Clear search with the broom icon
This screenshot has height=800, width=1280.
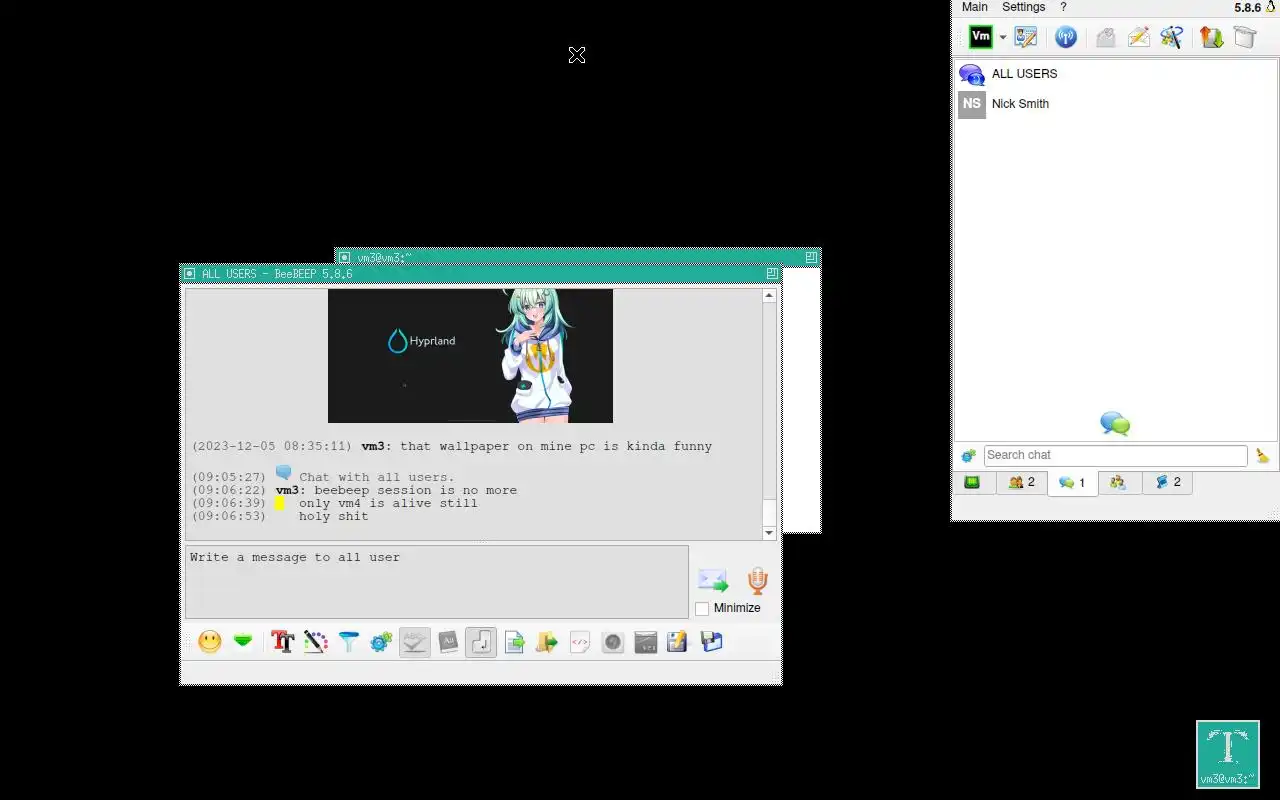pyautogui.click(x=1263, y=455)
